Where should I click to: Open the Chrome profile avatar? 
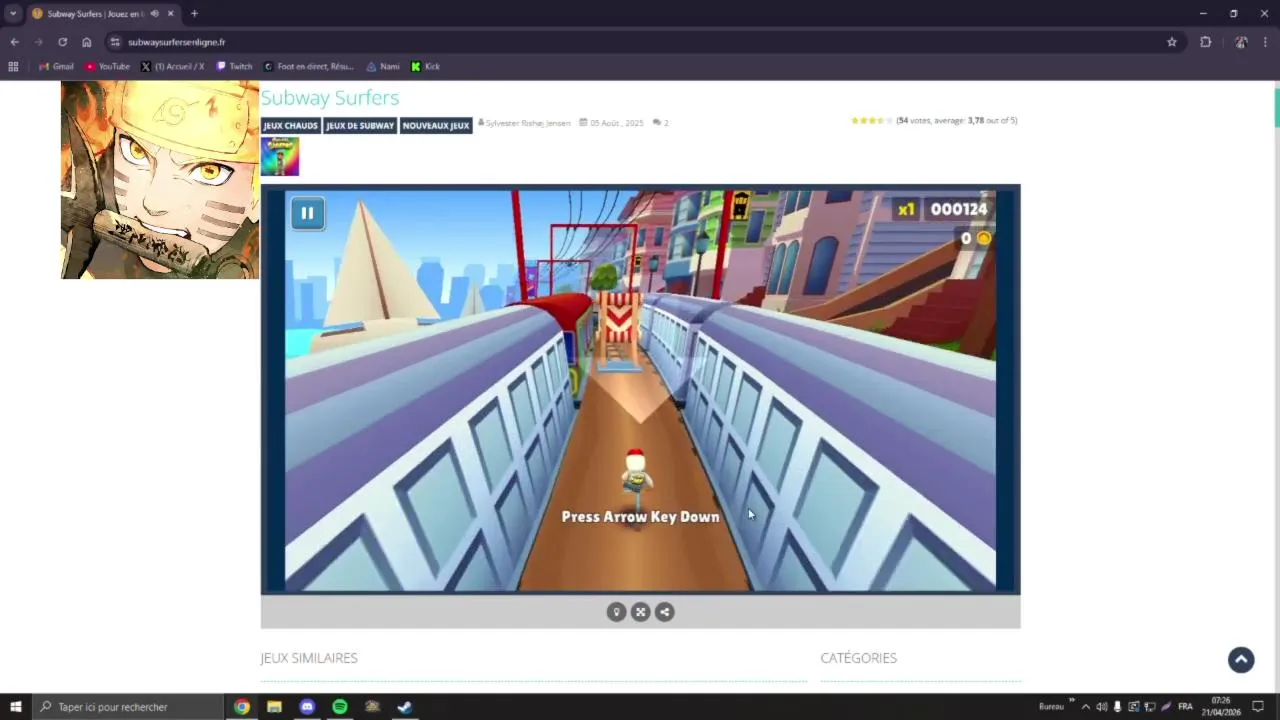1241,42
